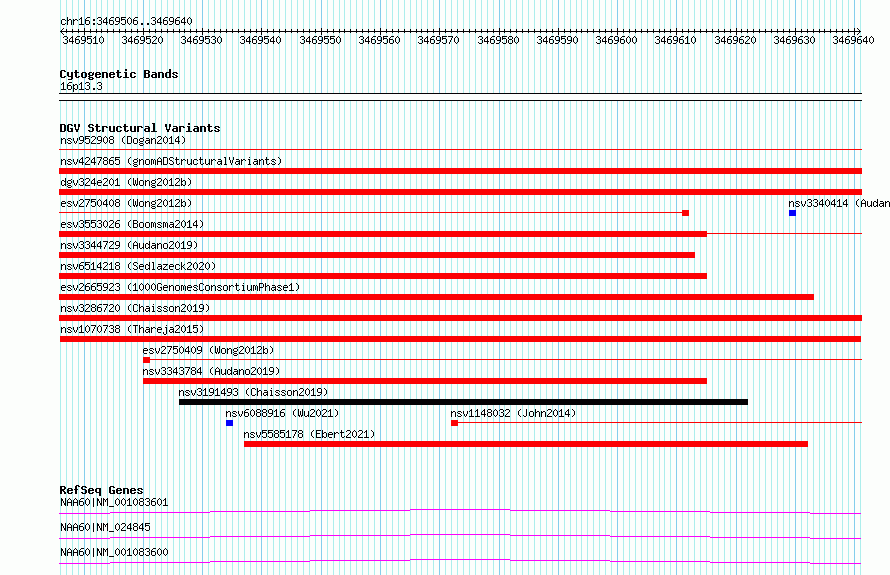Click ruler position 3469510
Viewport: 890px width, 575px height.
(x=83, y=40)
